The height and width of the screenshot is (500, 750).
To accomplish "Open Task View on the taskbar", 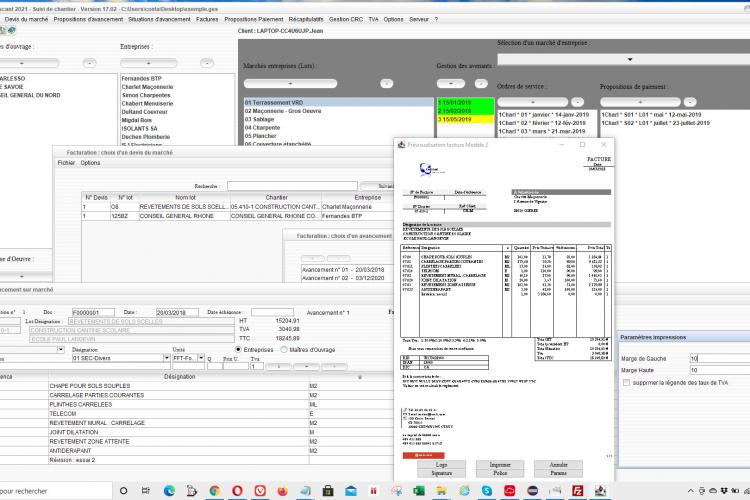I will (x=146, y=490).
